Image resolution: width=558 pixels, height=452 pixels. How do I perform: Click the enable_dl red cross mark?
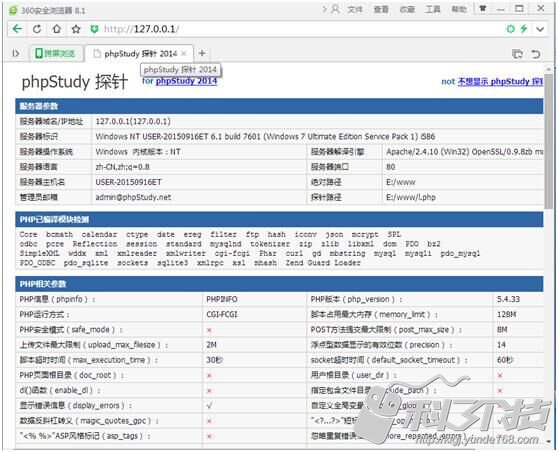tap(209, 391)
